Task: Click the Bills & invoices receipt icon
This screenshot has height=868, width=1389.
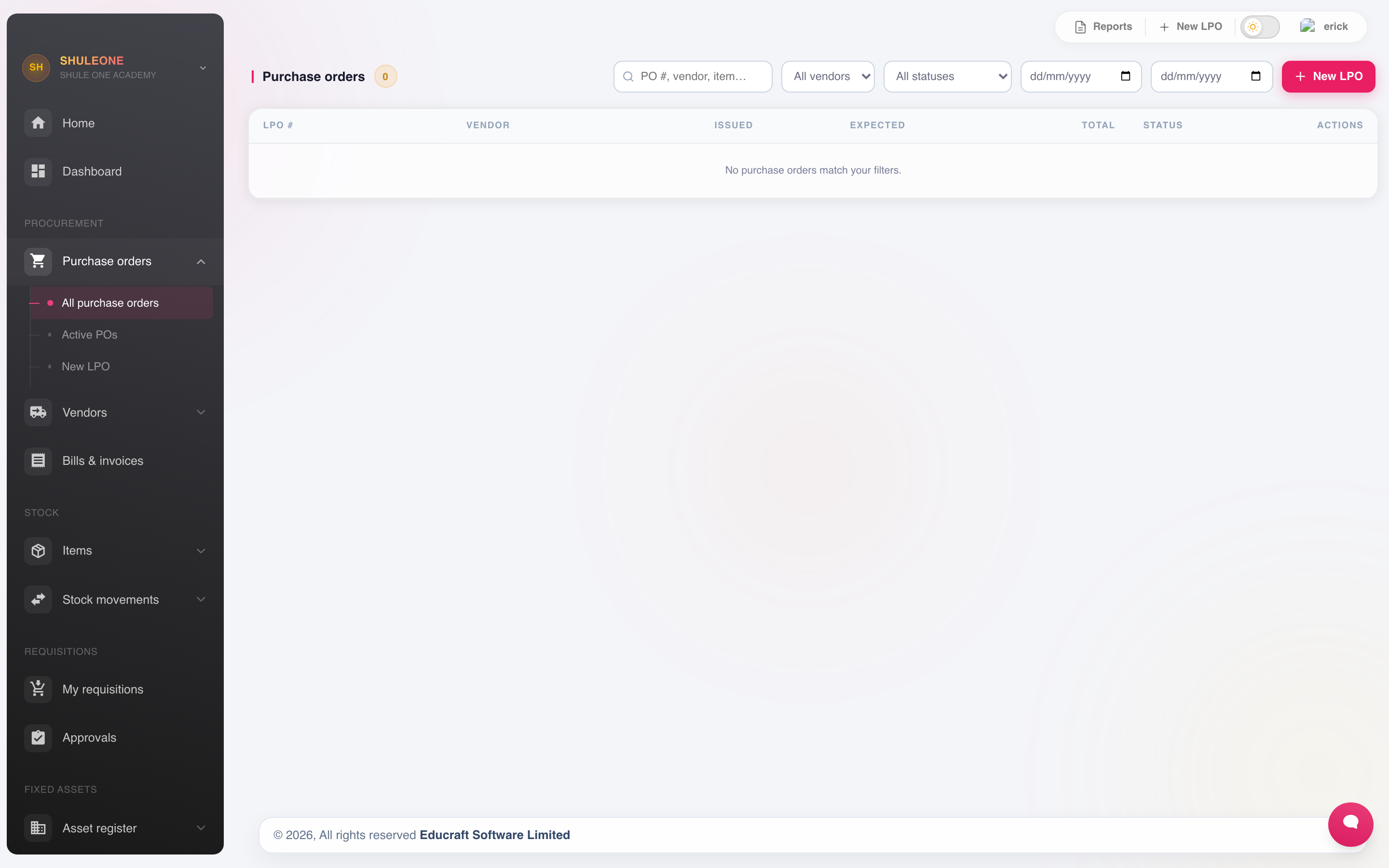Action: coord(38,461)
